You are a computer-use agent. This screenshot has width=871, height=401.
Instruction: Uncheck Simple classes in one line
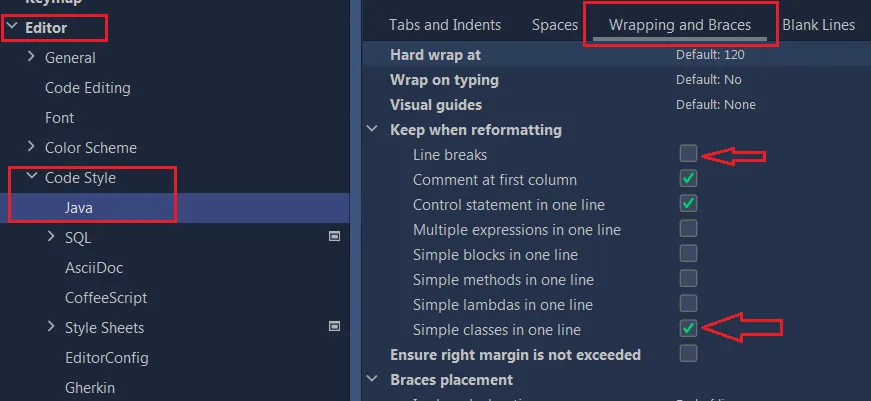688,329
